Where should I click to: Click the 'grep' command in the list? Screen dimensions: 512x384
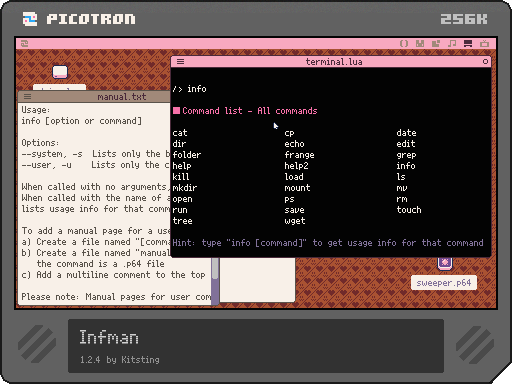(406, 155)
